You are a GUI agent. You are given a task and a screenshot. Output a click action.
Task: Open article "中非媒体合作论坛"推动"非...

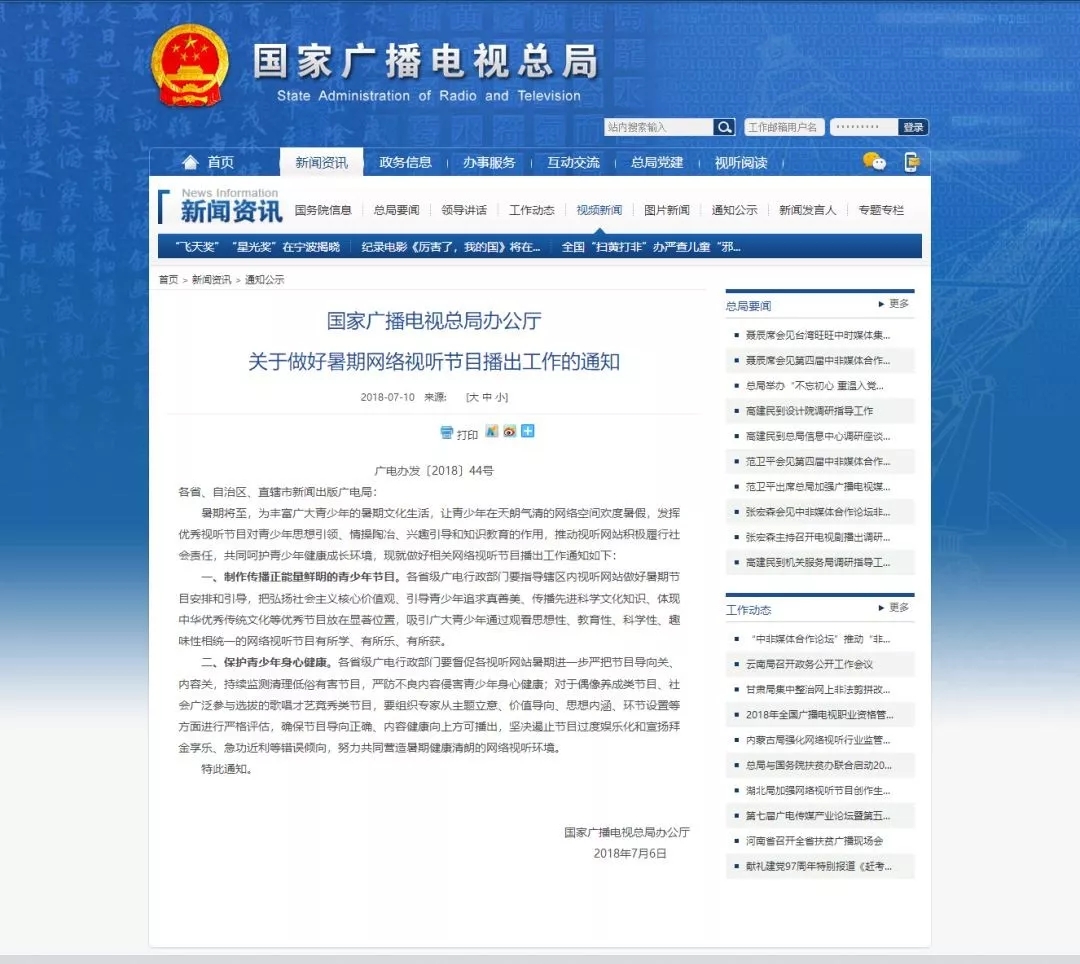point(820,639)
